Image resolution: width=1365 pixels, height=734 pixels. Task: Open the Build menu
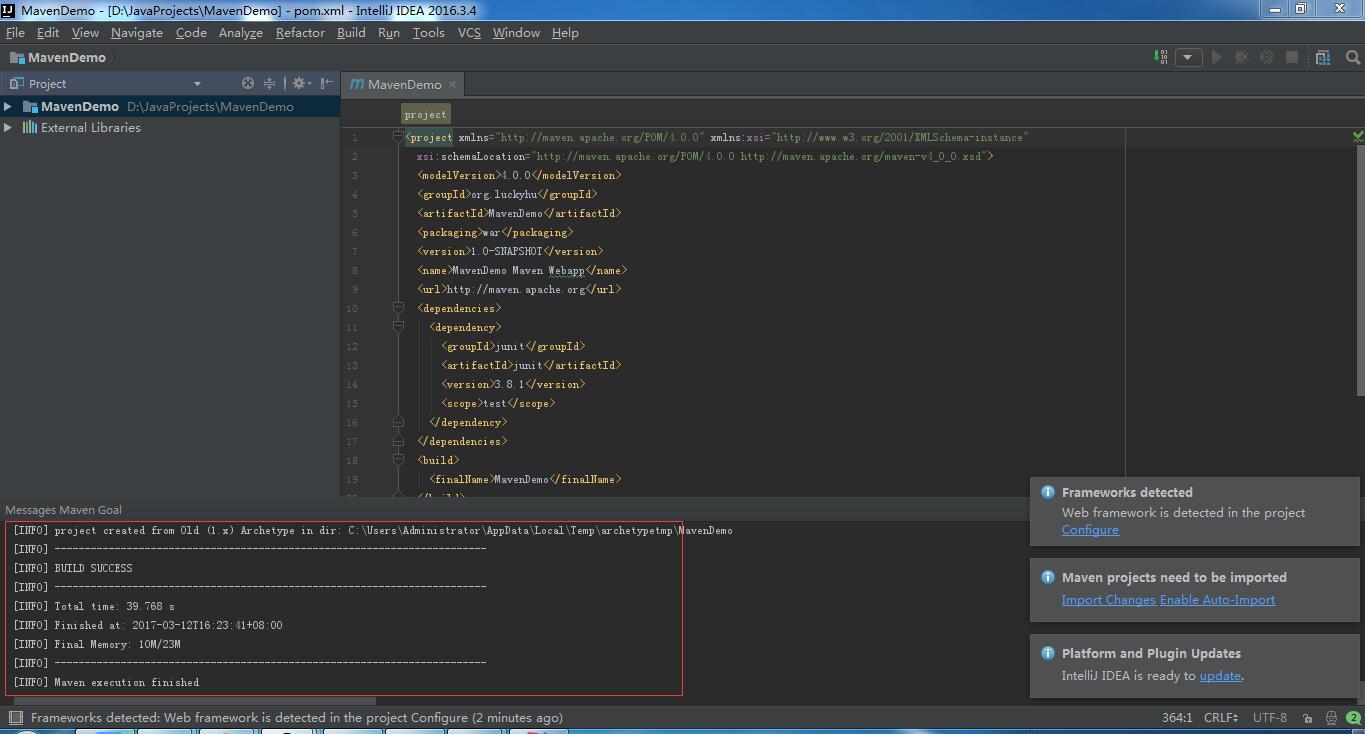(351, 32)
